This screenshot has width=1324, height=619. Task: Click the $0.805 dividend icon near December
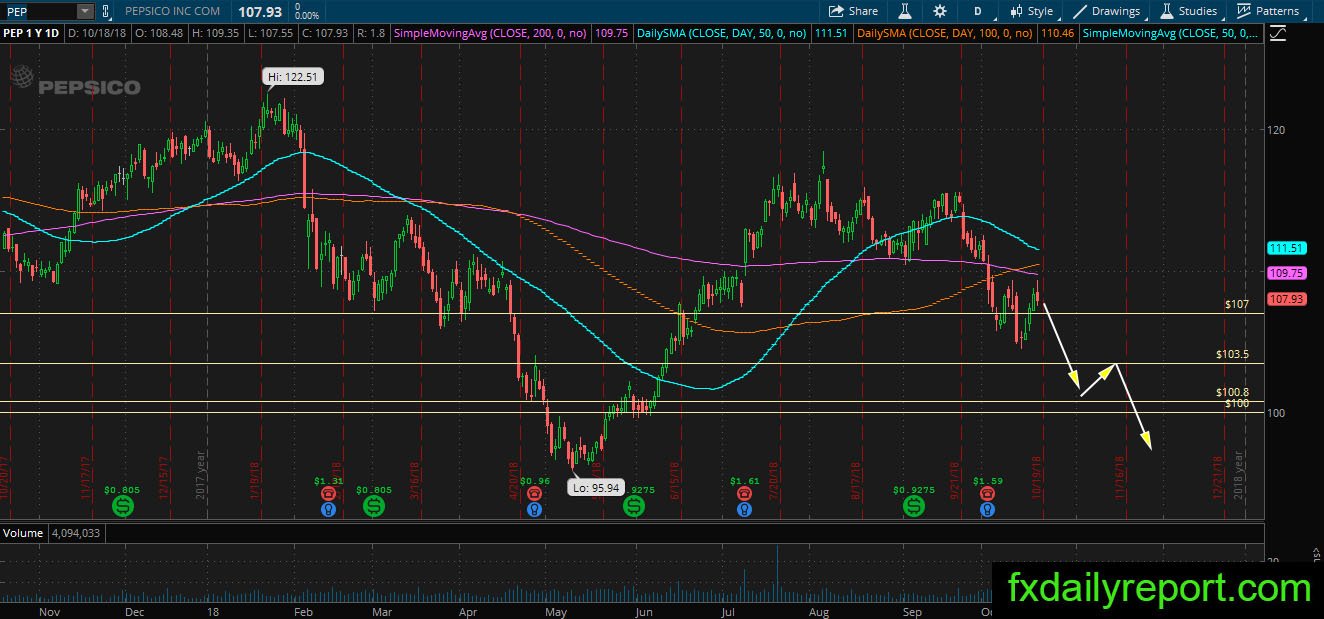tap(123, 507)
